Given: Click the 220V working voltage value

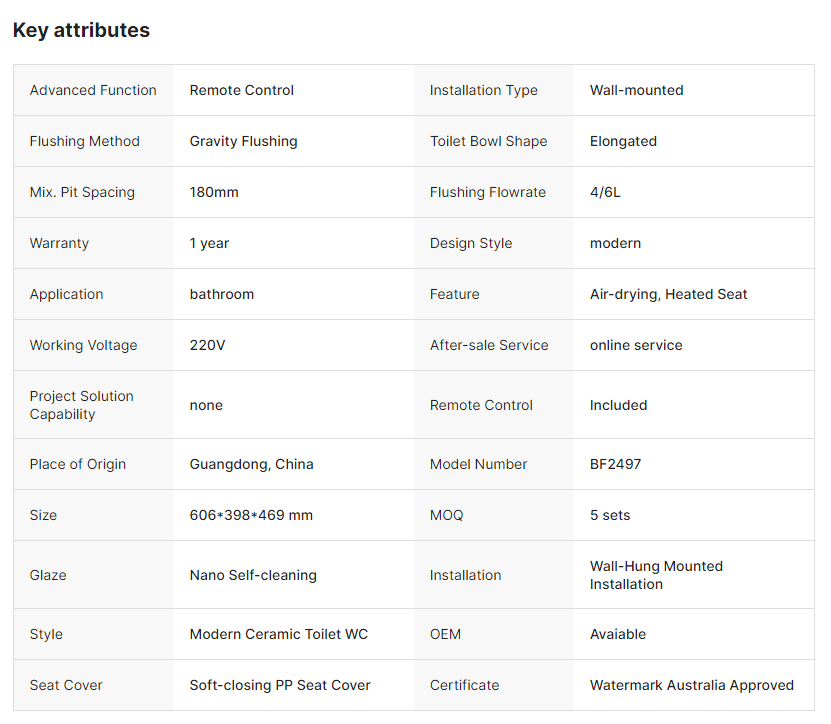Looking at the screenshot, I should coord(207,345).
